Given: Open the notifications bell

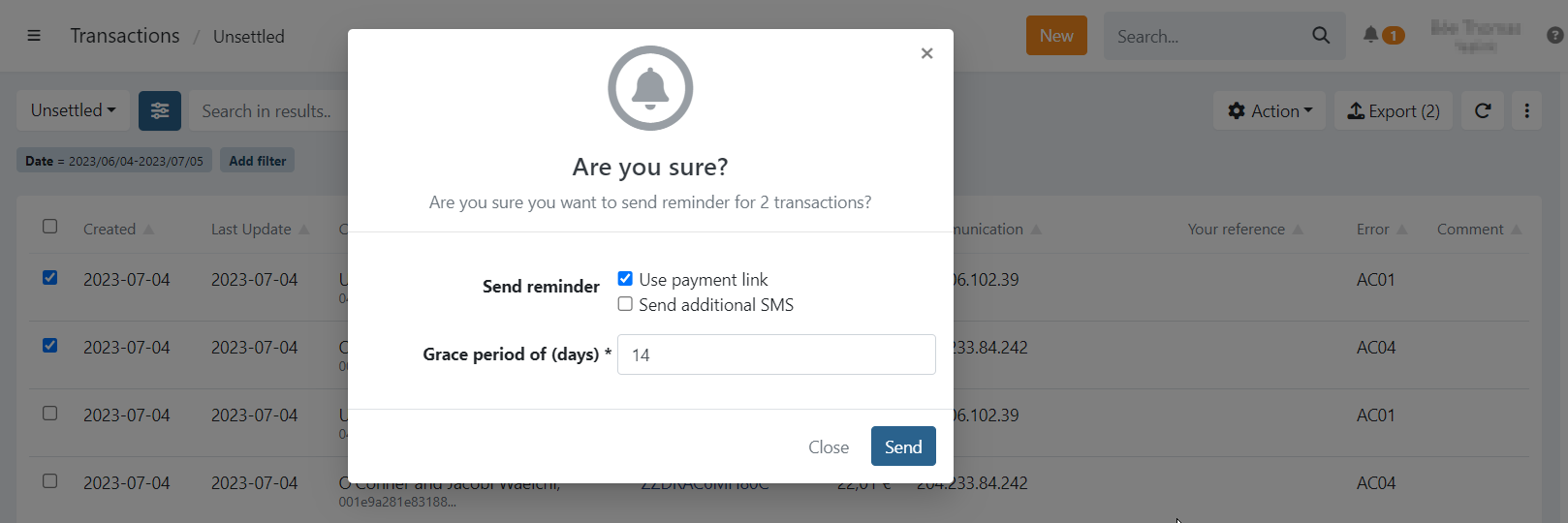Looking at the screenshot, I should 1370,35.
